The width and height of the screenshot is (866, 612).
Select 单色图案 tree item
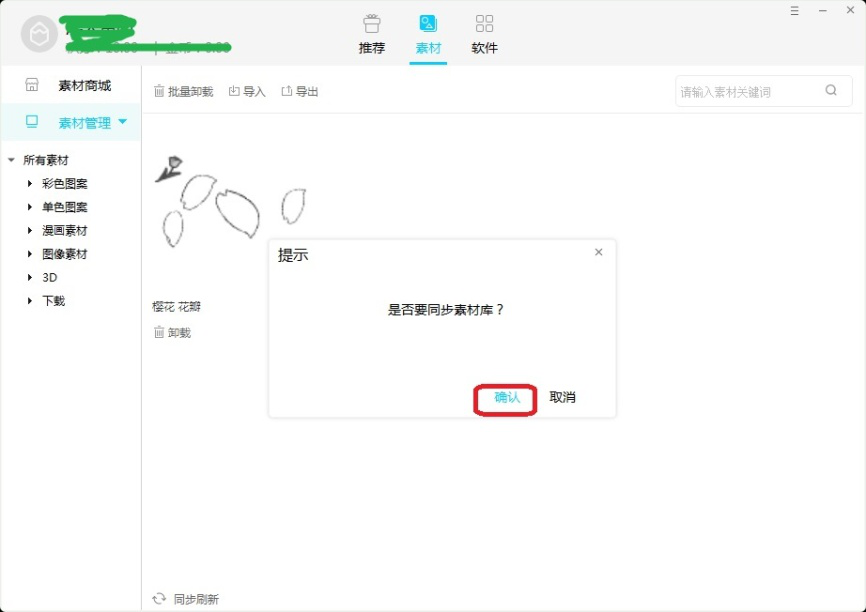65,207
